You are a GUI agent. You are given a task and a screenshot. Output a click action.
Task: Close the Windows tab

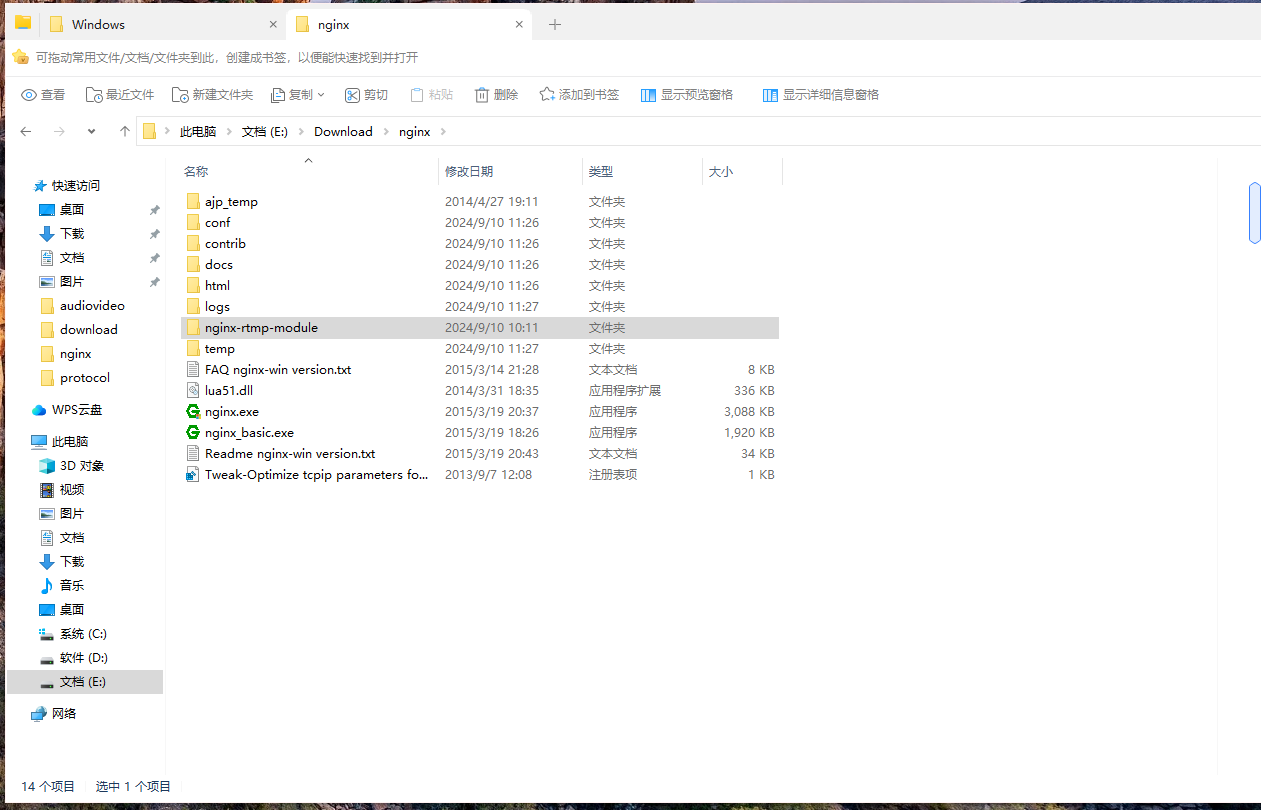[273, 25]
